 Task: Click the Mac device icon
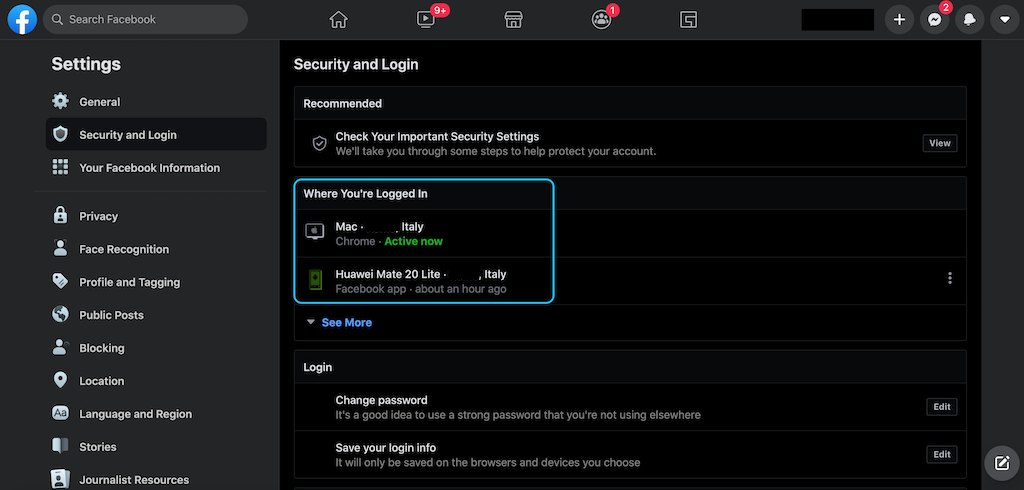pyautogui.click(x=315, y=231)
